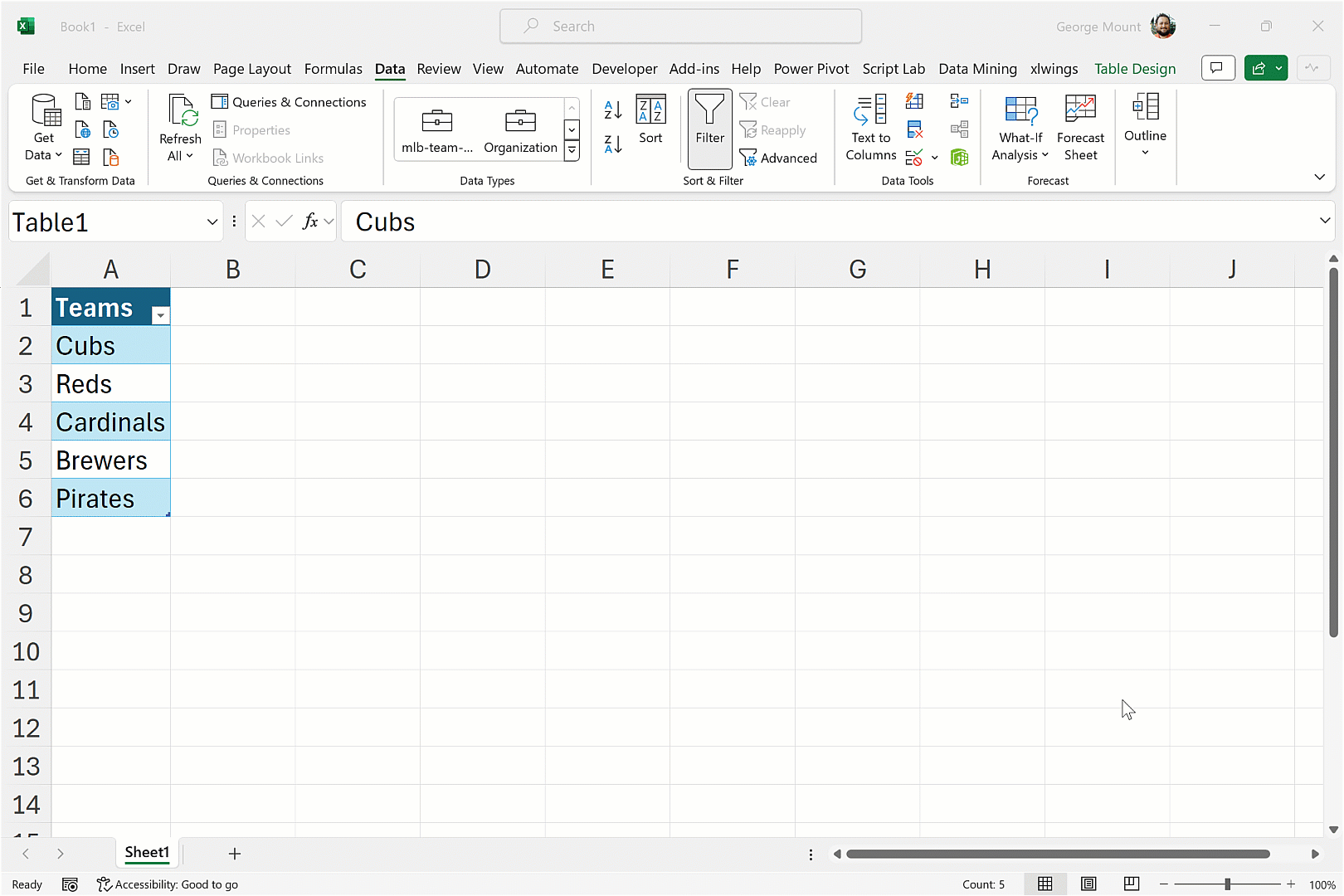
Task: Open the Forecast Sheet tool
Action: (x=1080, y=127)
